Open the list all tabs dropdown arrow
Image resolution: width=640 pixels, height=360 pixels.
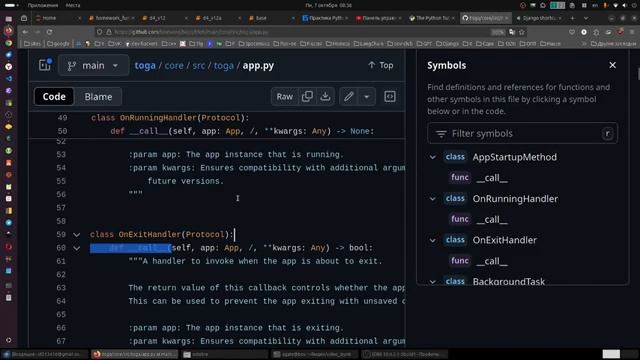click(x=586, y=18)
